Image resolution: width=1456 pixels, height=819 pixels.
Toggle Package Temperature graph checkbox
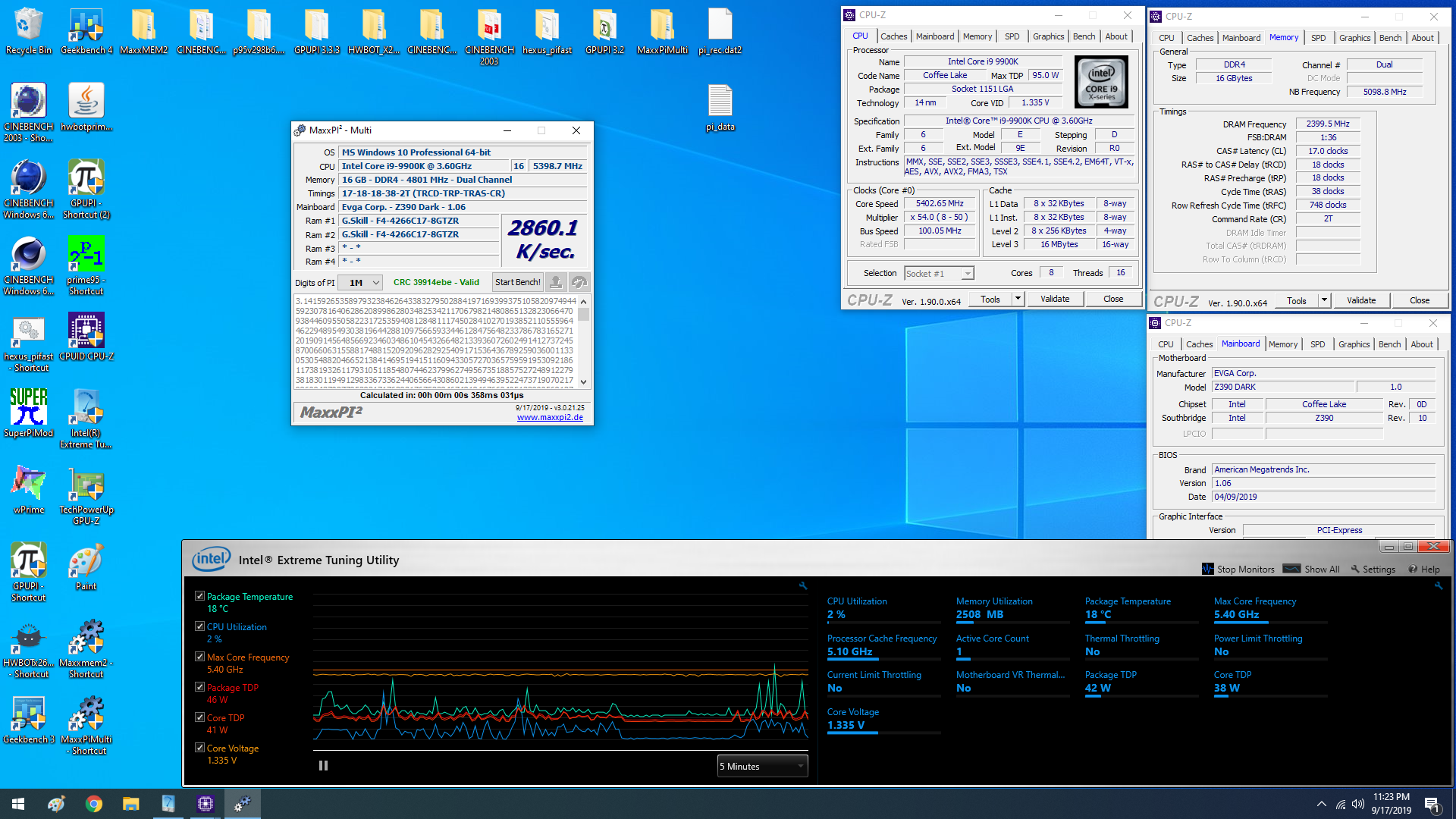[199, 596]
